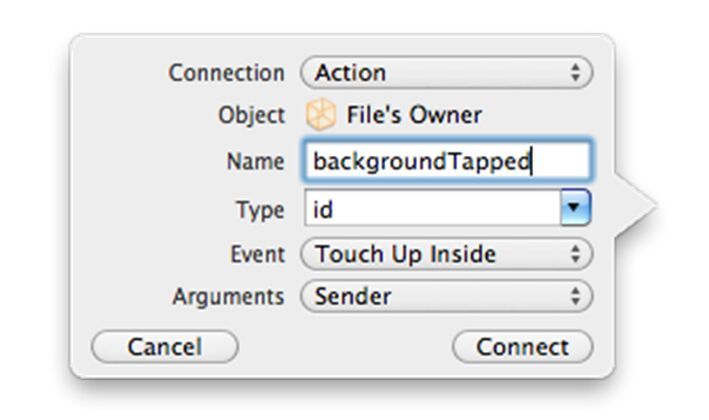Click the Connection popup's up-down arrows
This screenshot has width=709, height=420.
(575, 72)
